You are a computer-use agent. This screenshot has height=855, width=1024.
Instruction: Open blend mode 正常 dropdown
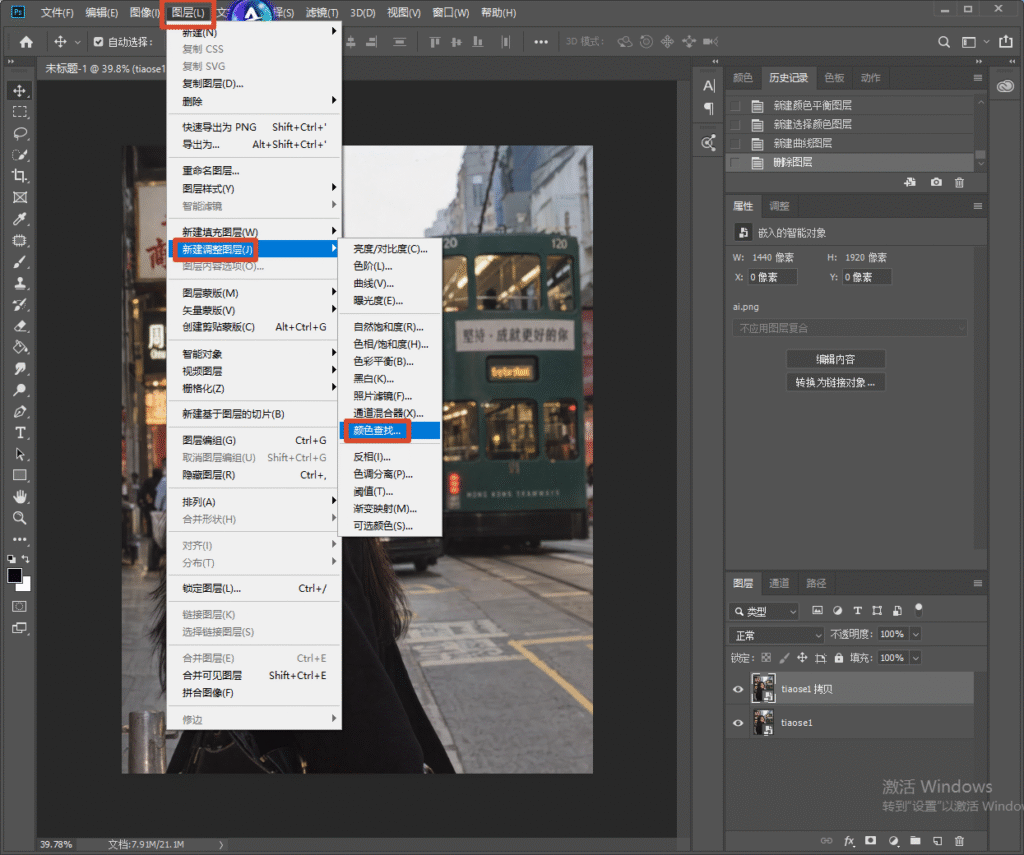[776, 635]
